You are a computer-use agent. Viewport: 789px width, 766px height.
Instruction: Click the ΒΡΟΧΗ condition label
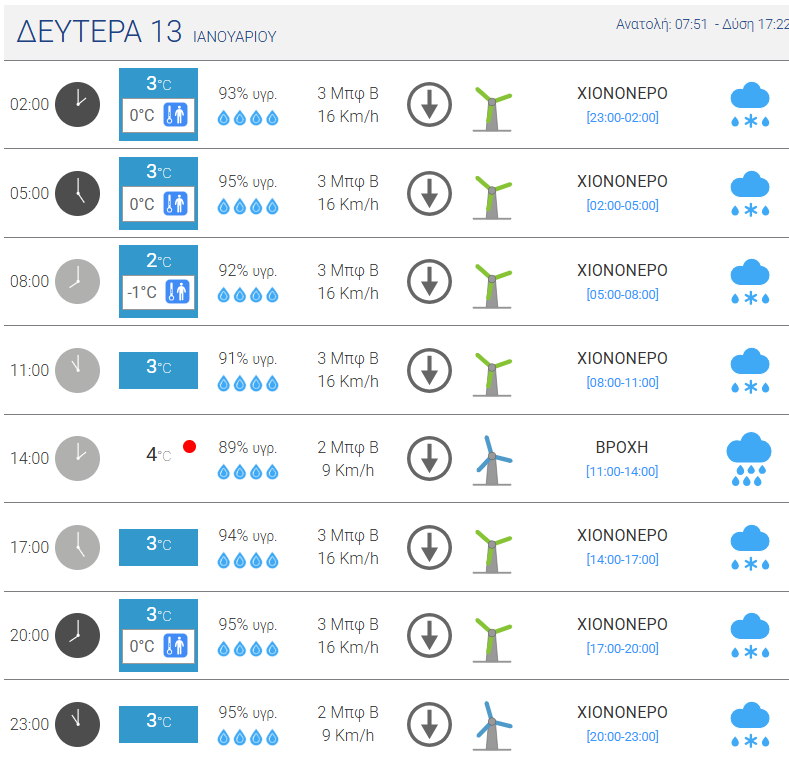pos(622,447)
